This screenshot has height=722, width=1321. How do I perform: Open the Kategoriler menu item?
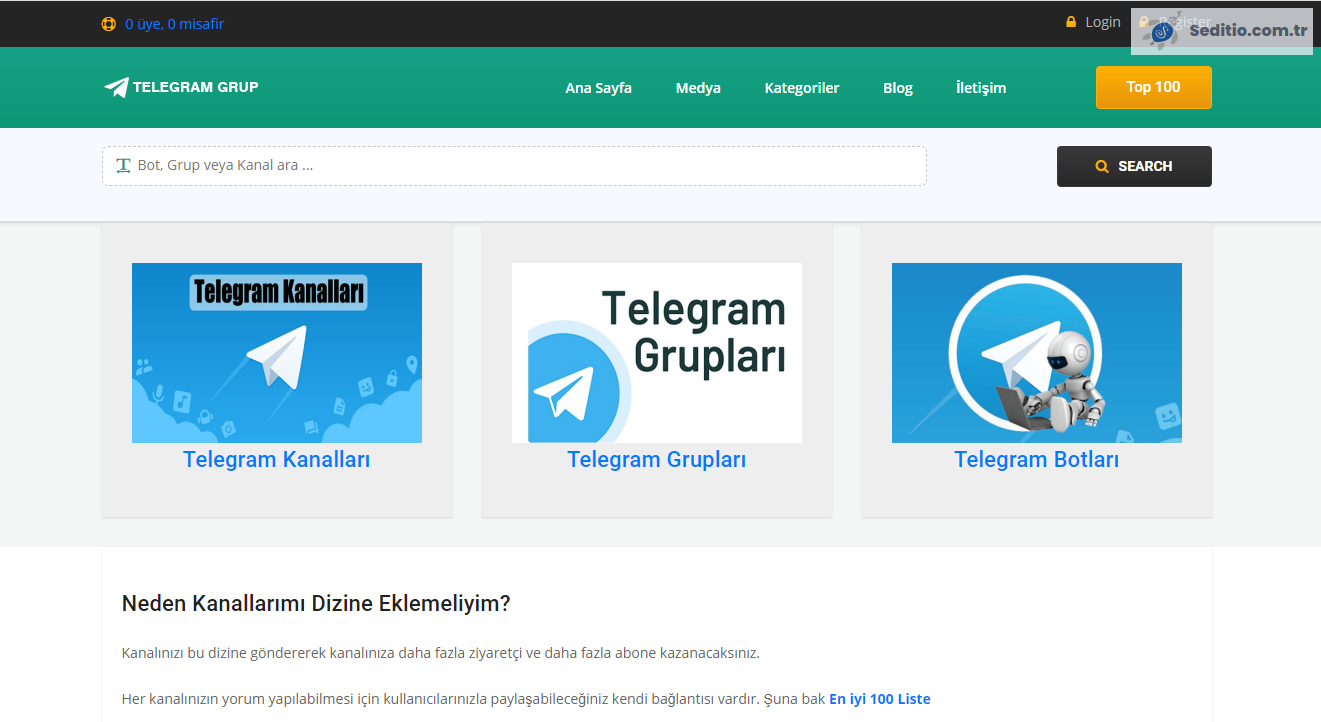coord(802,88)
